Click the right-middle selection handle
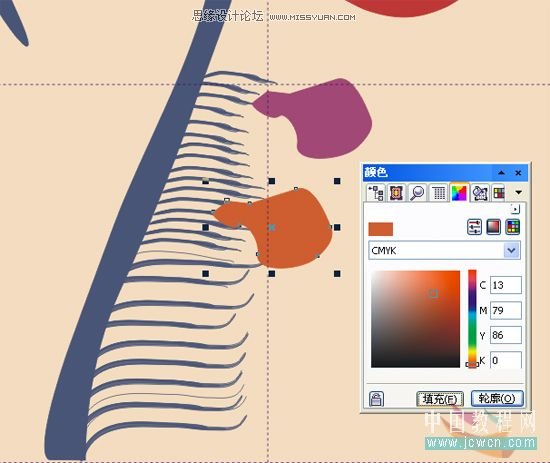 337,227
